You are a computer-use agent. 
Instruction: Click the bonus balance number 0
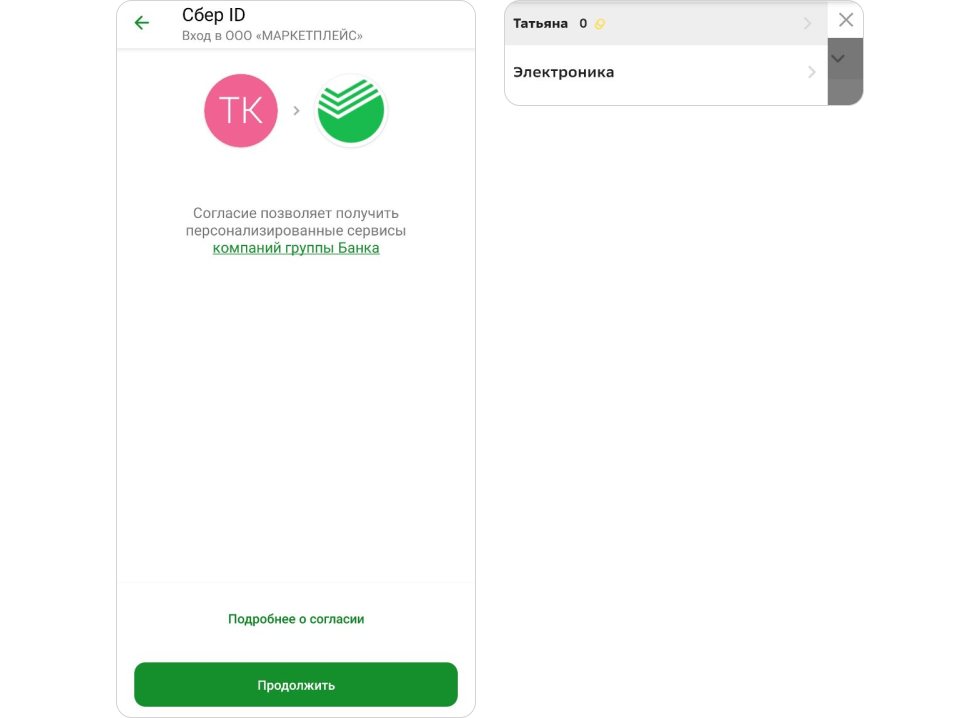[583, 24]
